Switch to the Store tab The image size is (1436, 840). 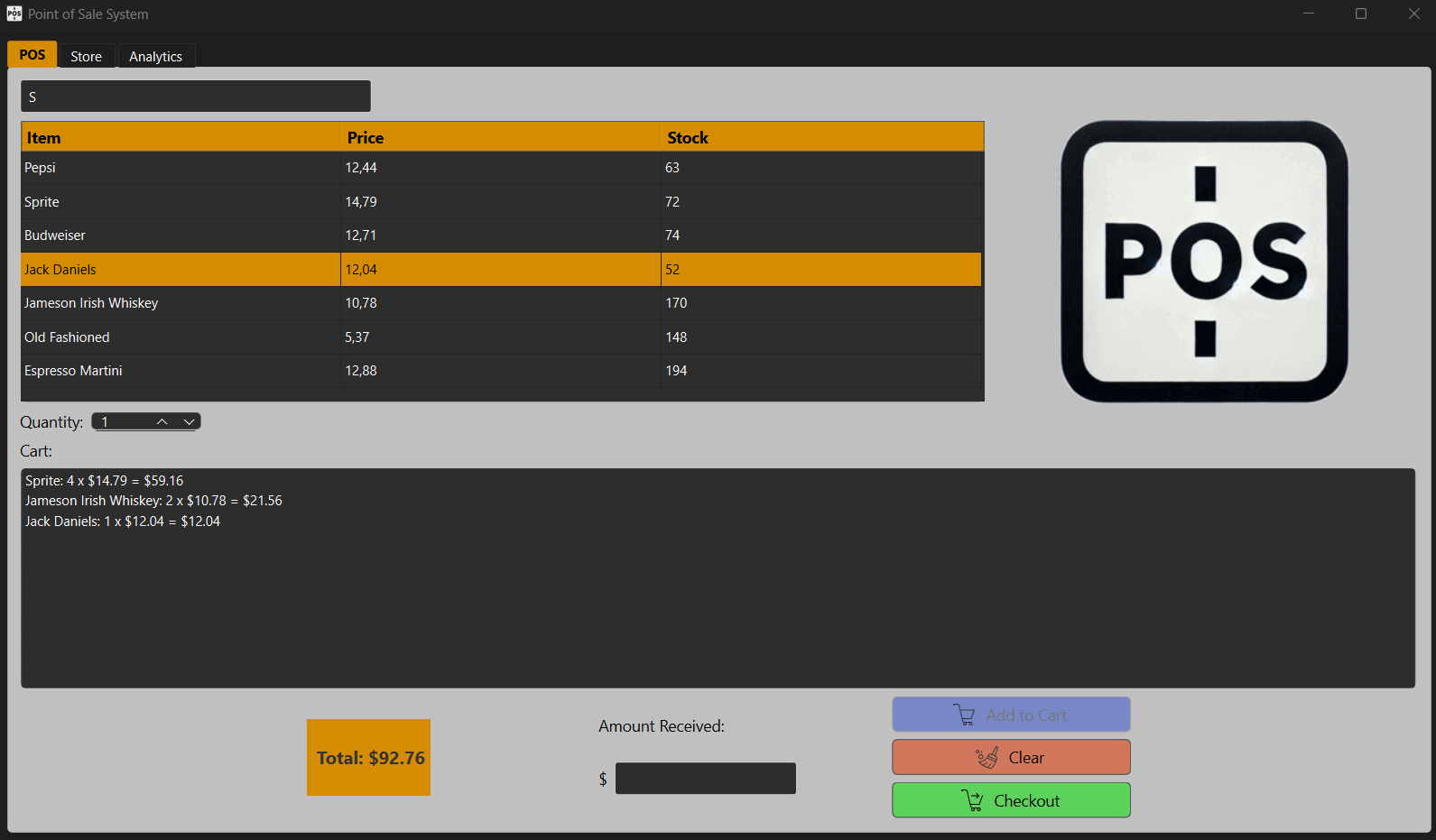[87, 56]
